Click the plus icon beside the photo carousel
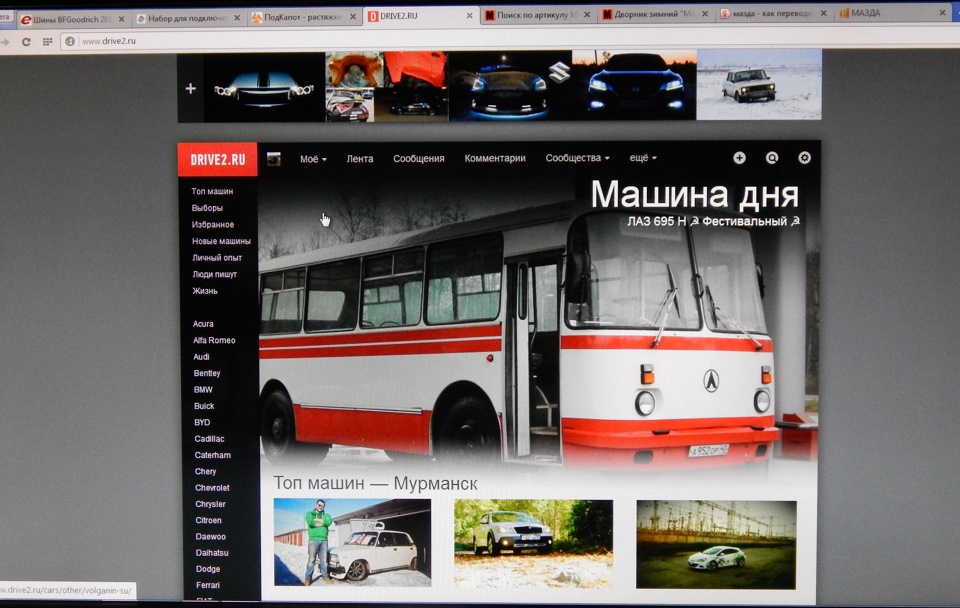Screen dimensions: 960x608 pos(190,86)
